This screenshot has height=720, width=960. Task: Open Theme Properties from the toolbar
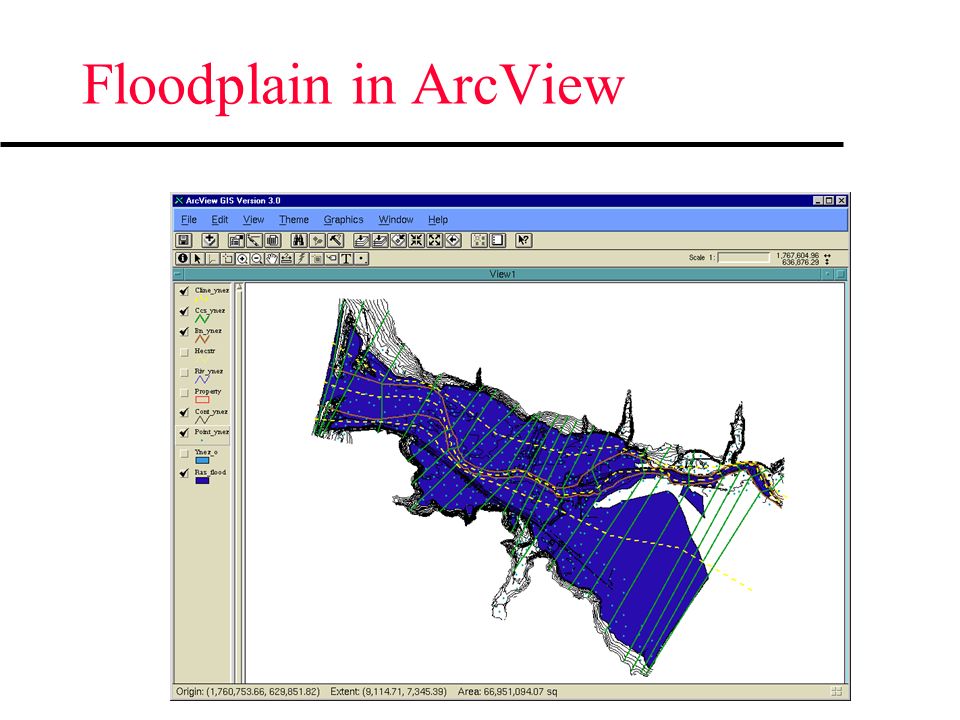tap(236, 240)
